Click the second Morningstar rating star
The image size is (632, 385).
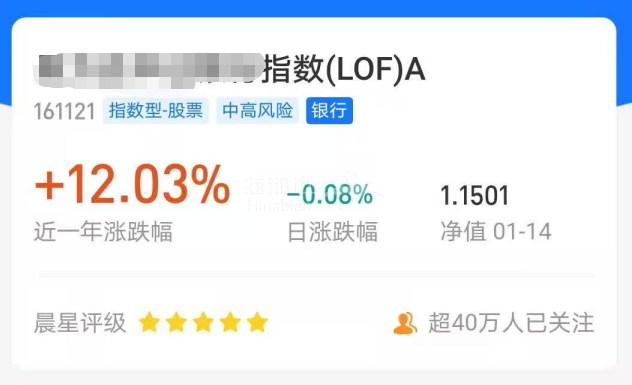point(177,323)
